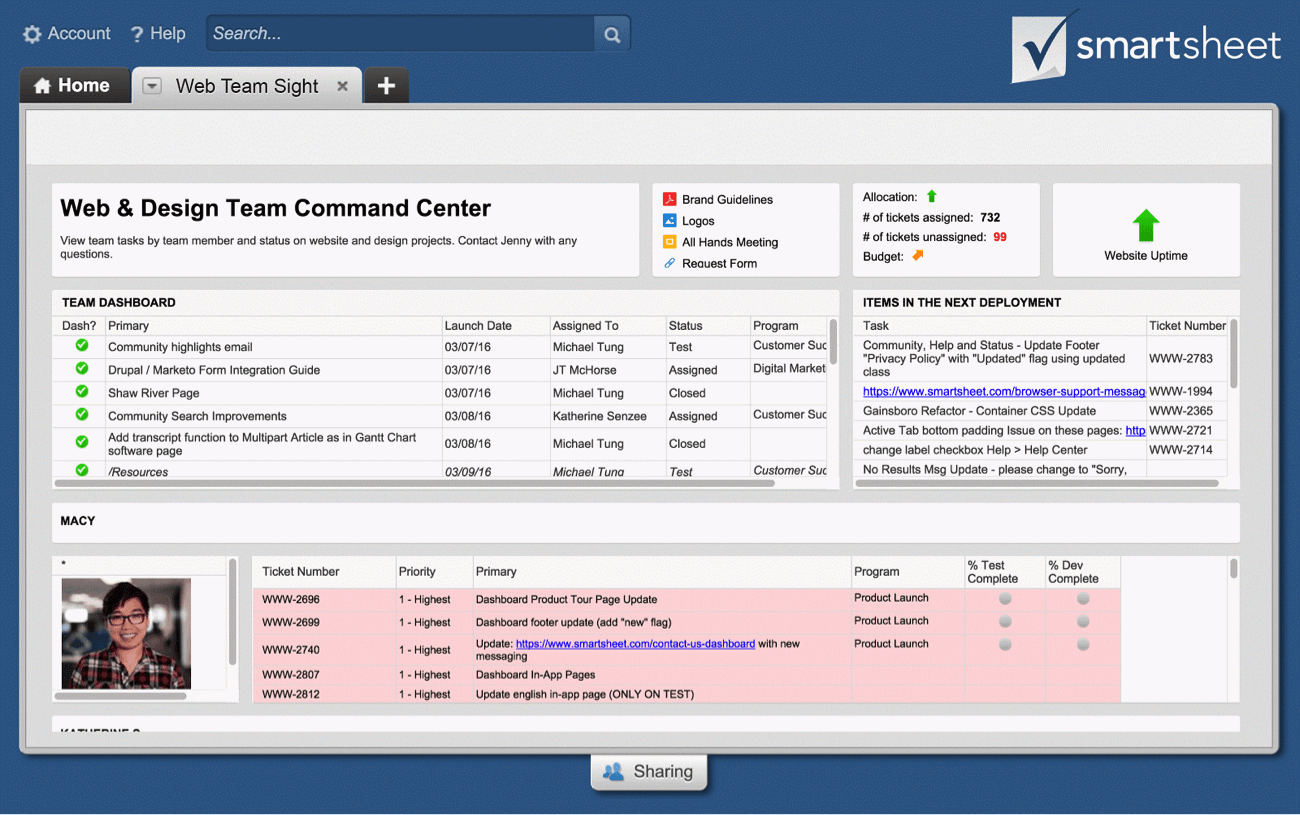
Task: Click Macy's profile photo thumbnail
Action: pyautogui.click(x=126, y=633)
